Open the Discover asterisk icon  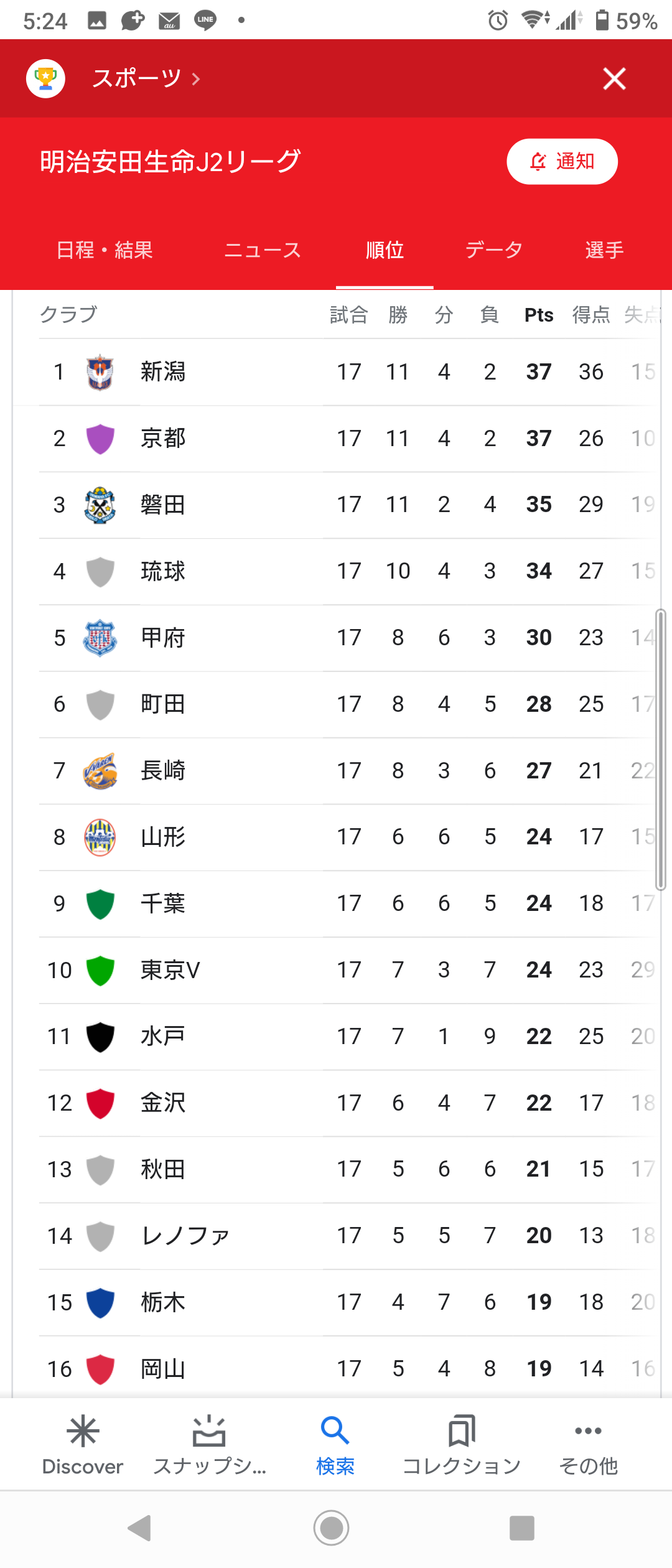click(x=83, y=1432)
